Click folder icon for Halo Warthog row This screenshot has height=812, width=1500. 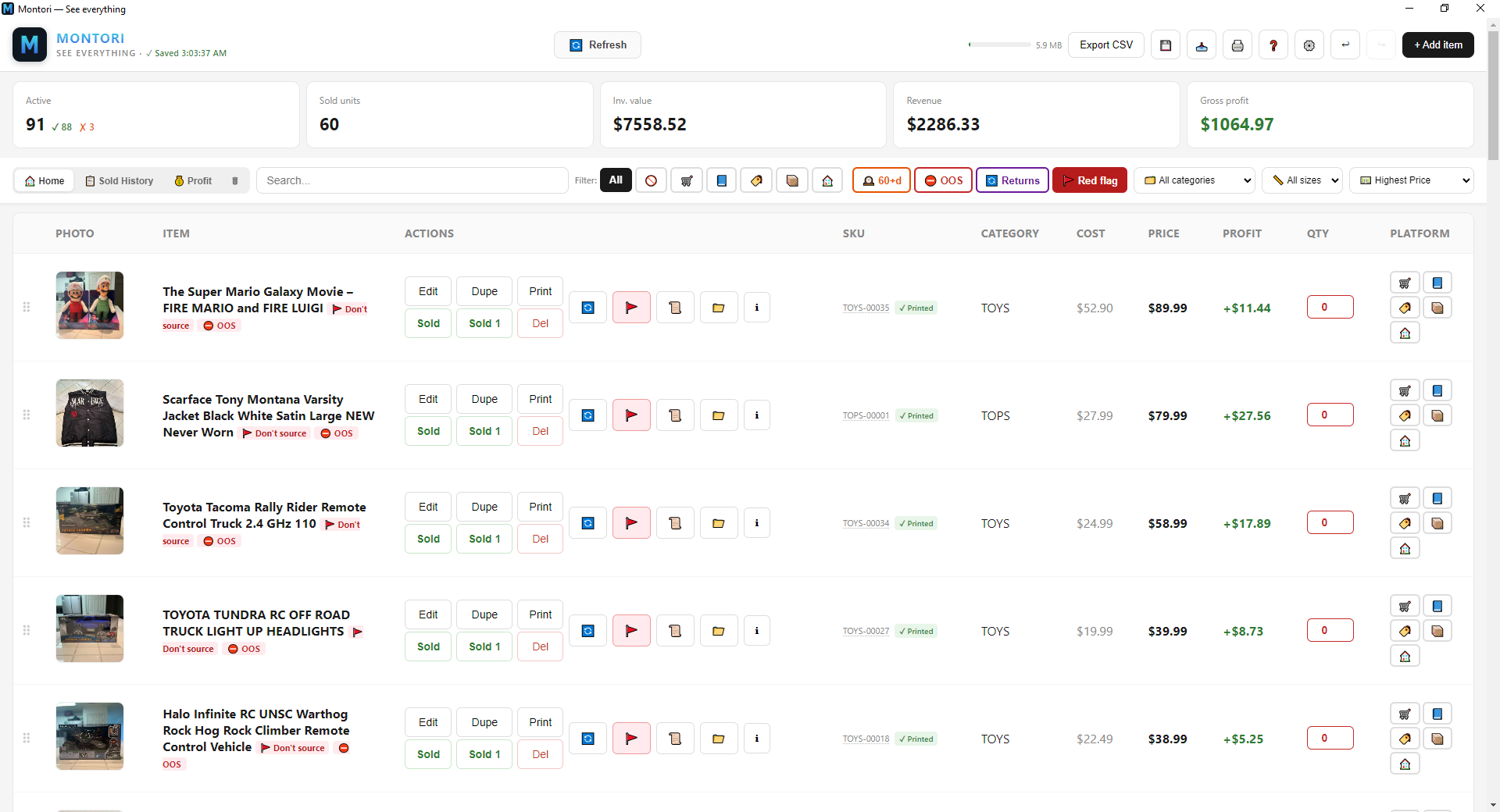coord(719,739)
